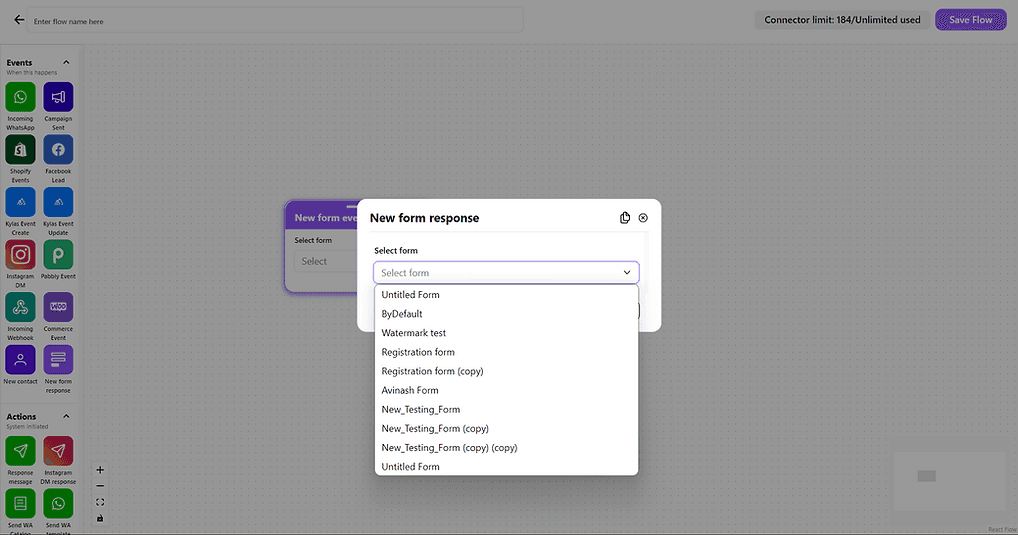Zoom in on the canvas
The width and height of the screenshot is (1018, 535).
(100, 470)
